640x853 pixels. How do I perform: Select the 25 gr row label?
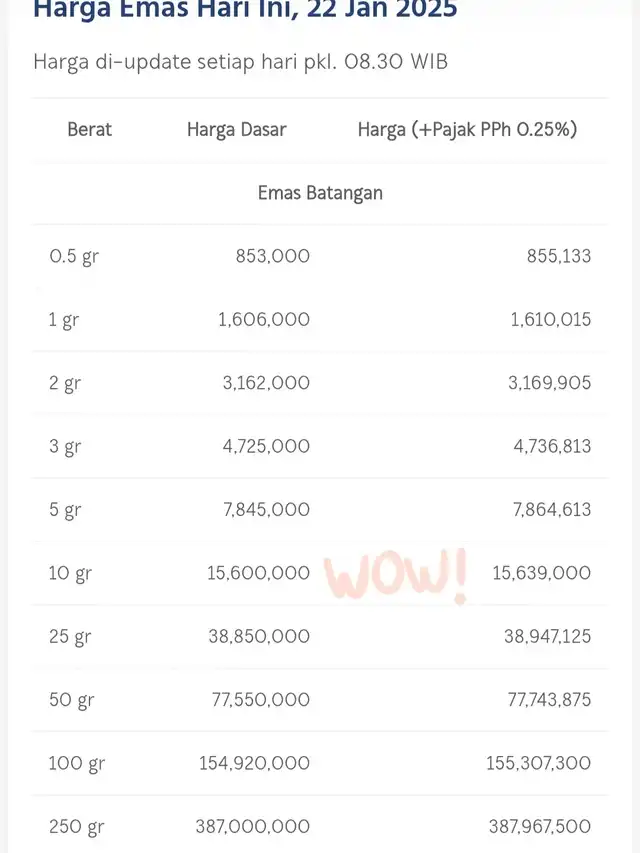click(x=70, y=636)
